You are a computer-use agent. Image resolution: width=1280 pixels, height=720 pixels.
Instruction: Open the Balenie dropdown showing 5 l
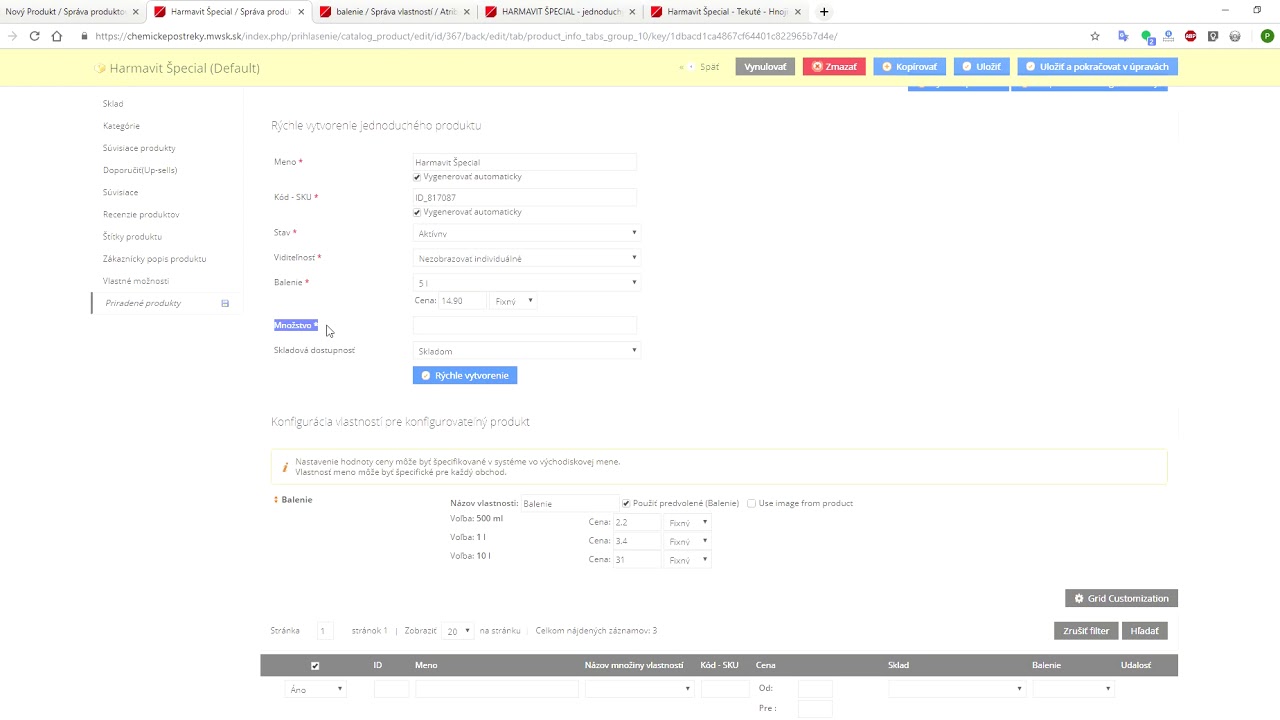[526, 283]
